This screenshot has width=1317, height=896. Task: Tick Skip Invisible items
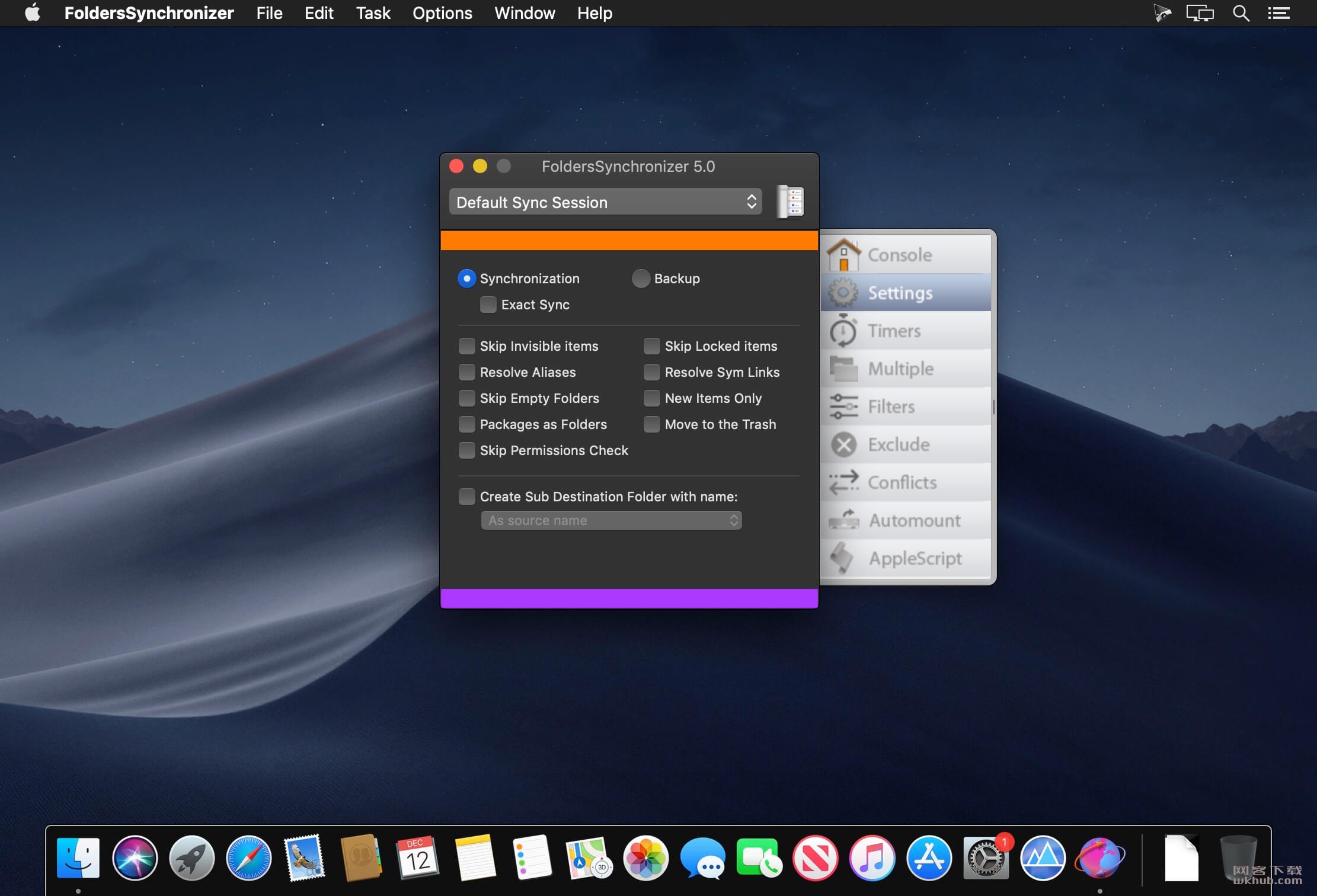point(467,346)
